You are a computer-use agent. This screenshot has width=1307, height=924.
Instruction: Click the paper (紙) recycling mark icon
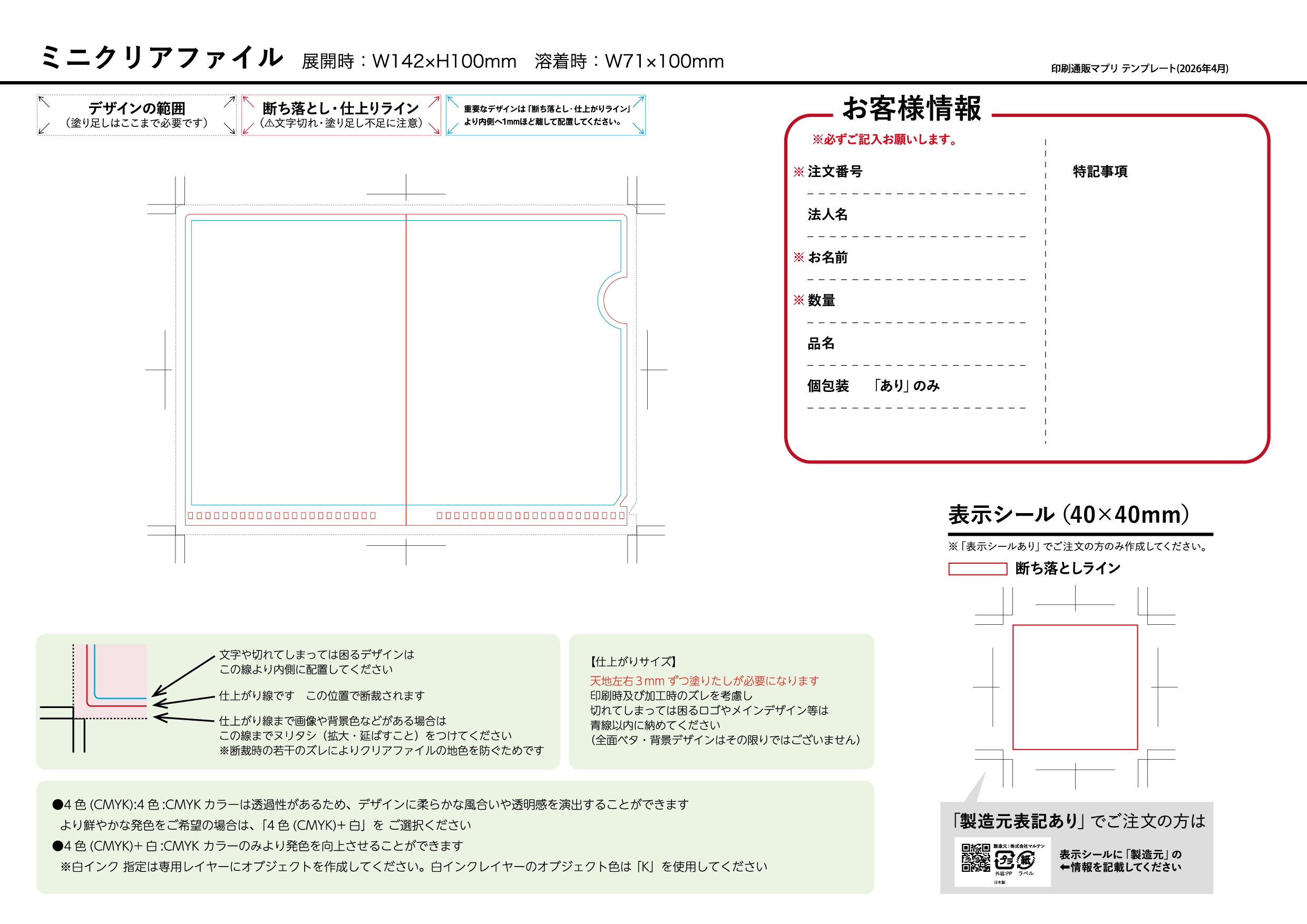coord(1026,860)
